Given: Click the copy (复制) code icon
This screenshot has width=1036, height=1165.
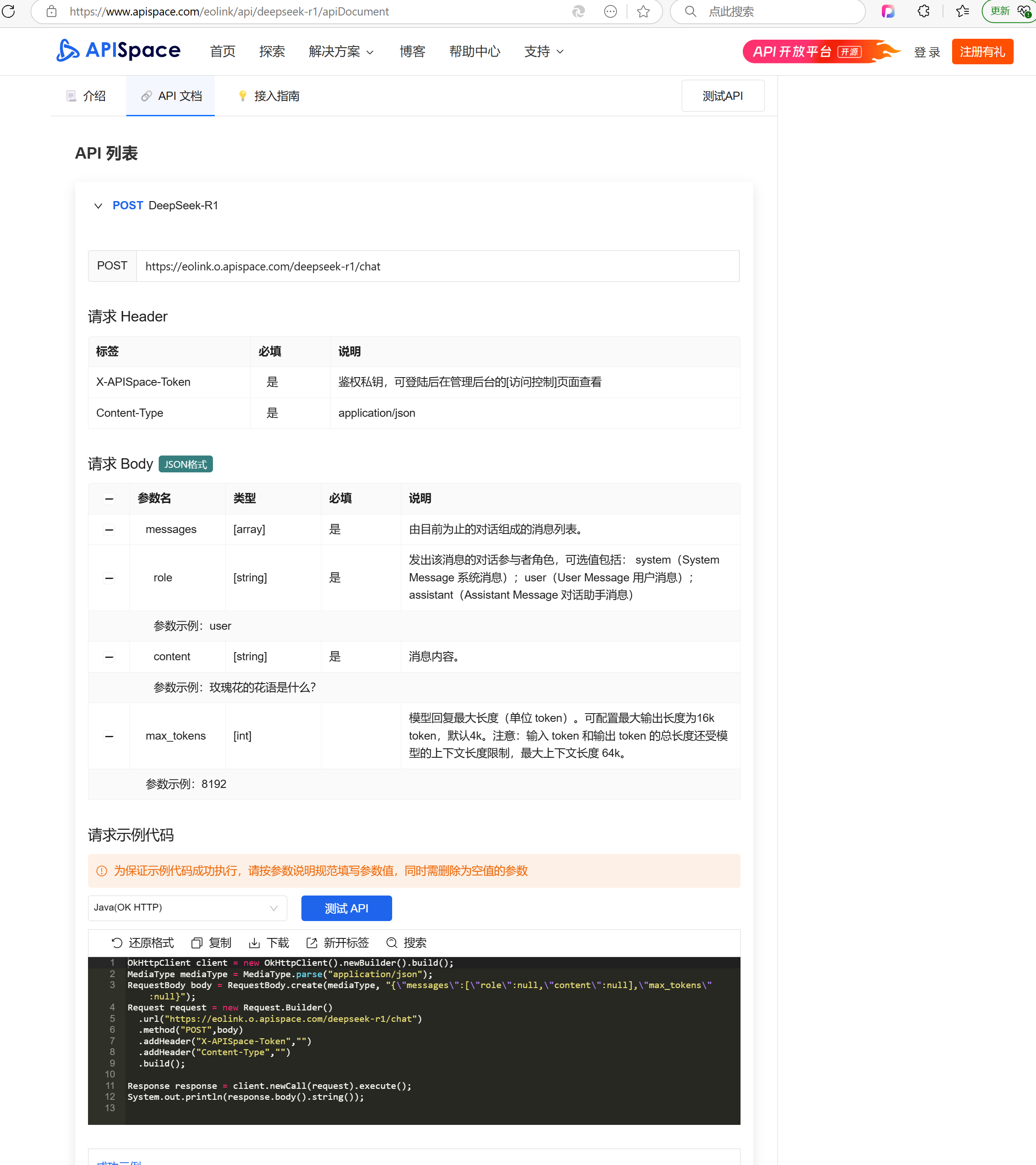Looking at the screenshot, I should pyautogui.click(x=197, y=943).
